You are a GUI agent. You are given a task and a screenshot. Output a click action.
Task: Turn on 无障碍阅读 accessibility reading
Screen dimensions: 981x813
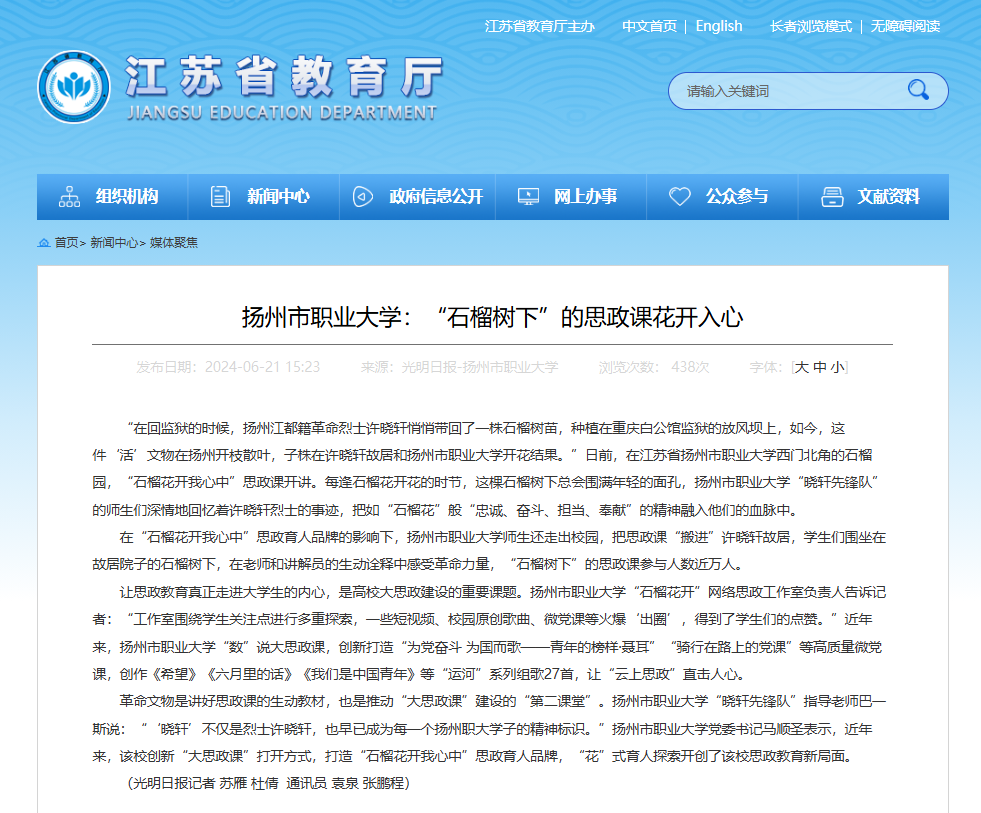905,26
